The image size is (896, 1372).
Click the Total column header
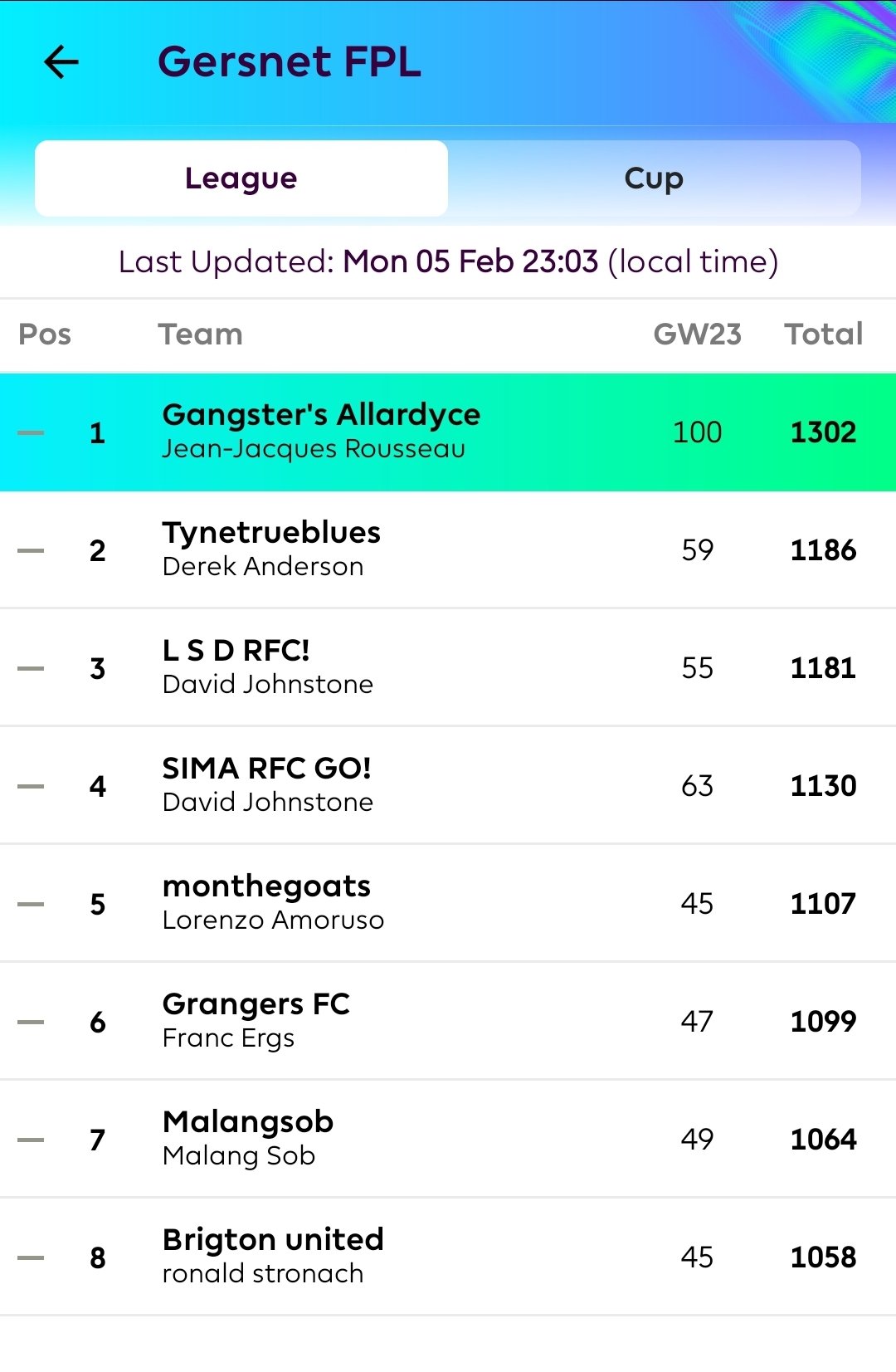tap(824, 334)
